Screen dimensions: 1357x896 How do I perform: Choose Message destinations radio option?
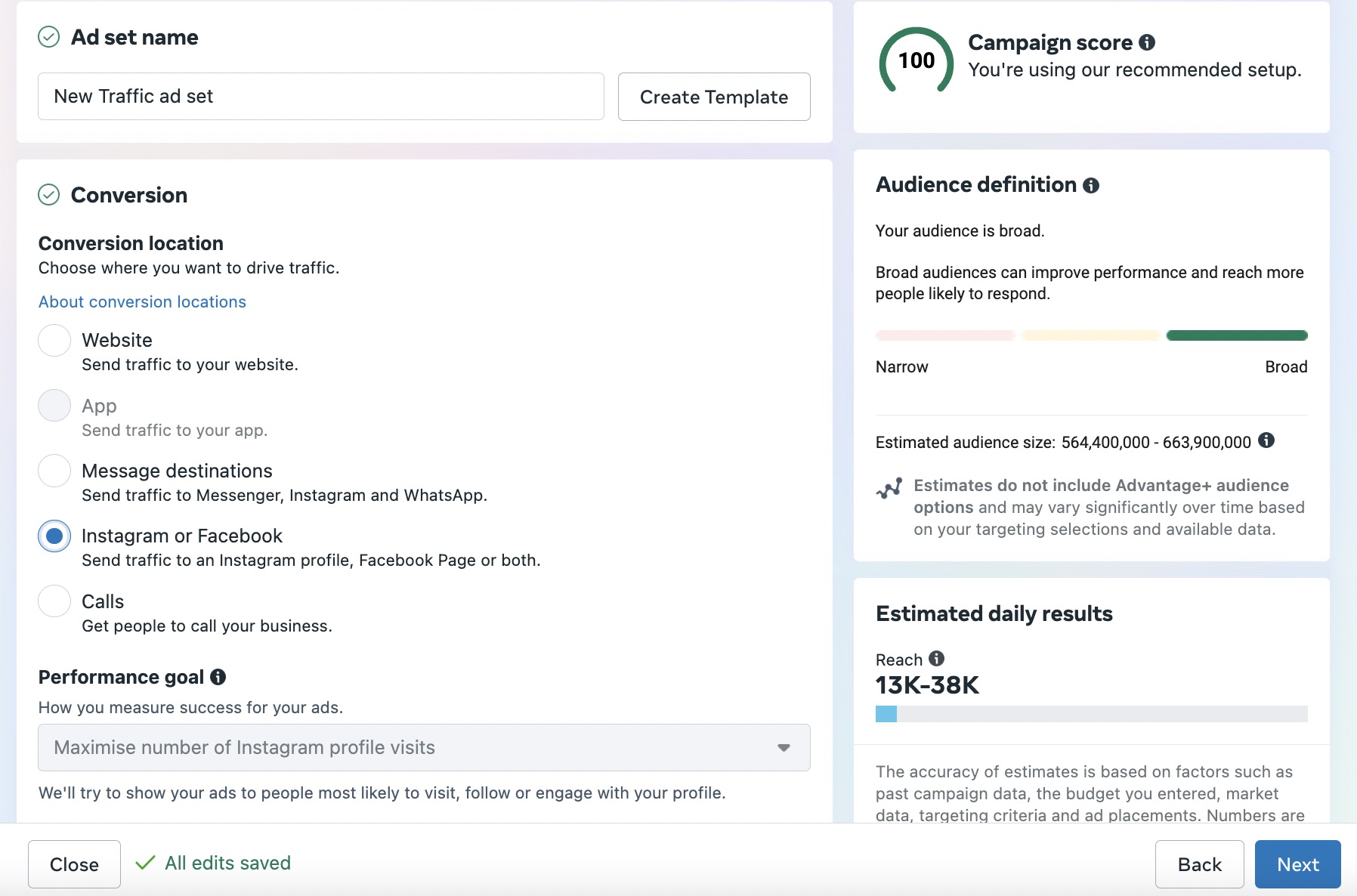tap(54, 471)
